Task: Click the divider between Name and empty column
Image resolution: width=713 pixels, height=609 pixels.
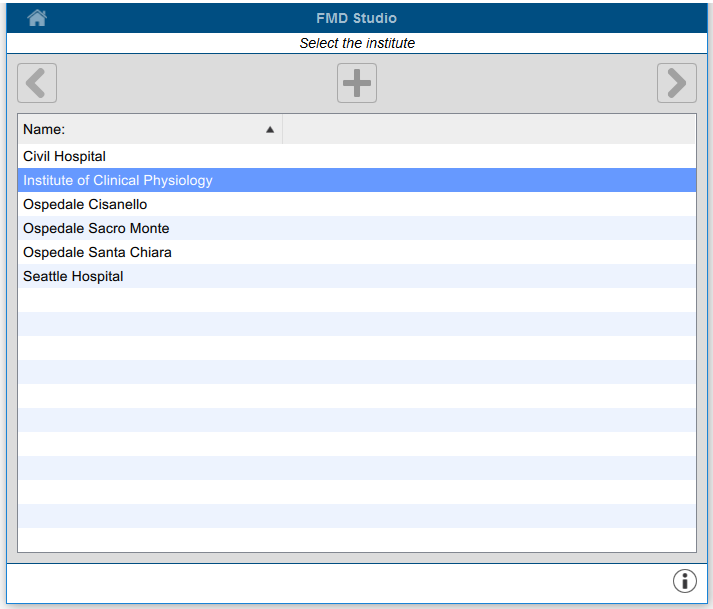Action: 283,129
